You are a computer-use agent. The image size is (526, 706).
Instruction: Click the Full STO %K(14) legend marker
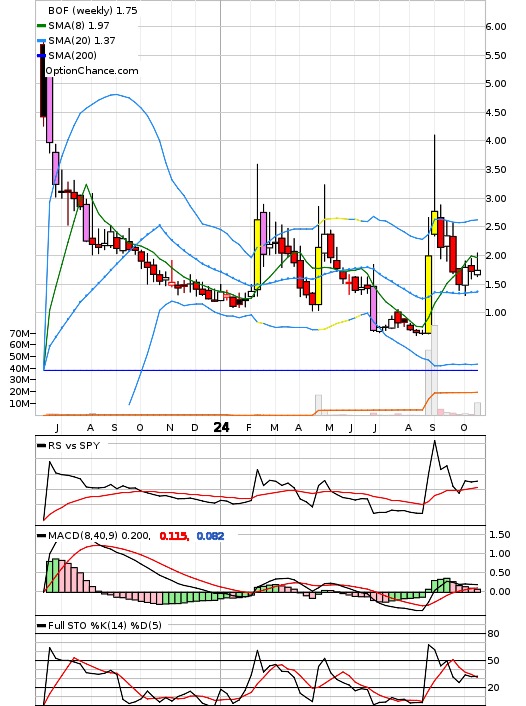[x=41, y=625]
